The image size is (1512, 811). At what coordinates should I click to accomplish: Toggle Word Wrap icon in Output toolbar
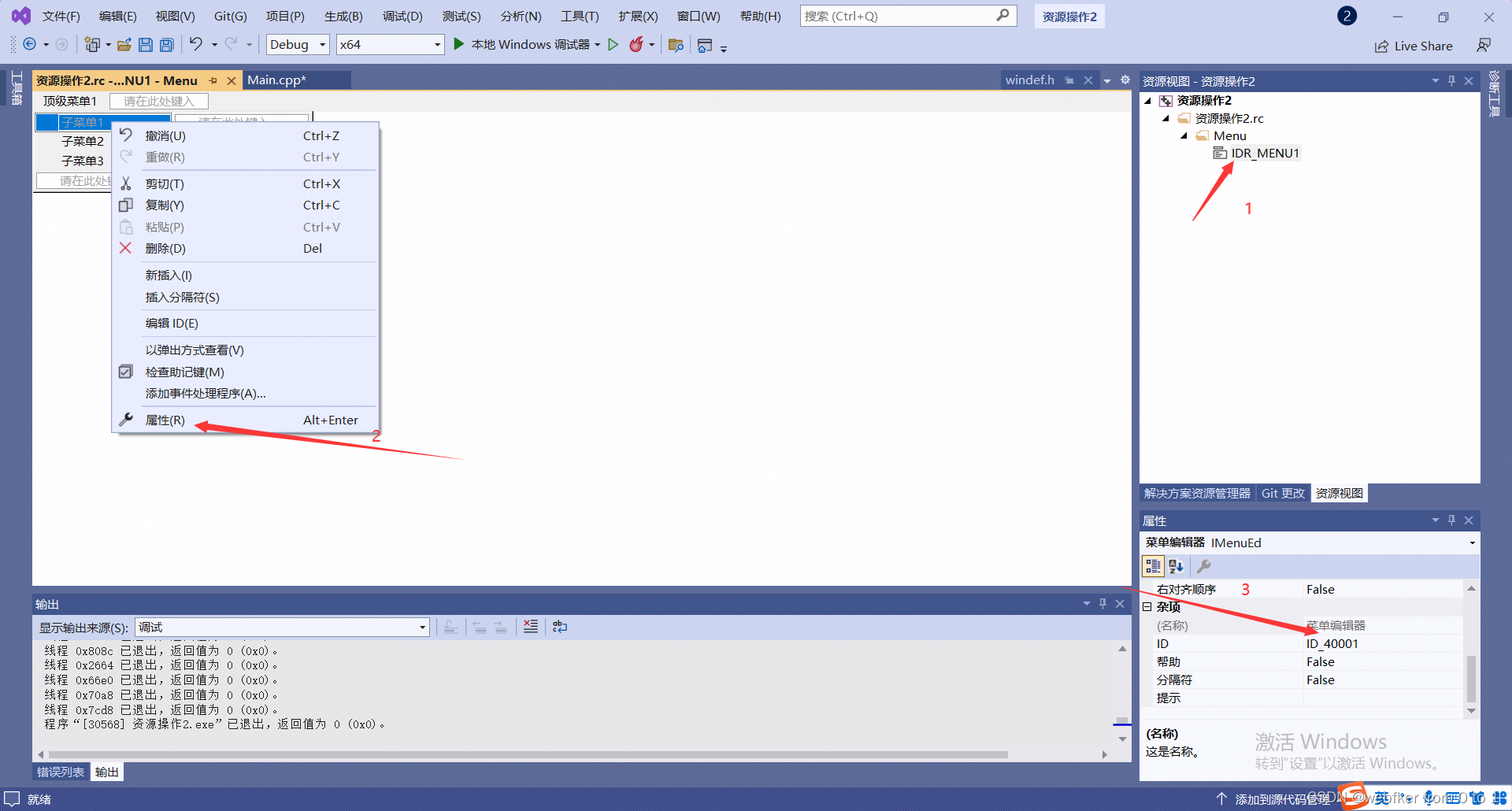click(560, 627)
